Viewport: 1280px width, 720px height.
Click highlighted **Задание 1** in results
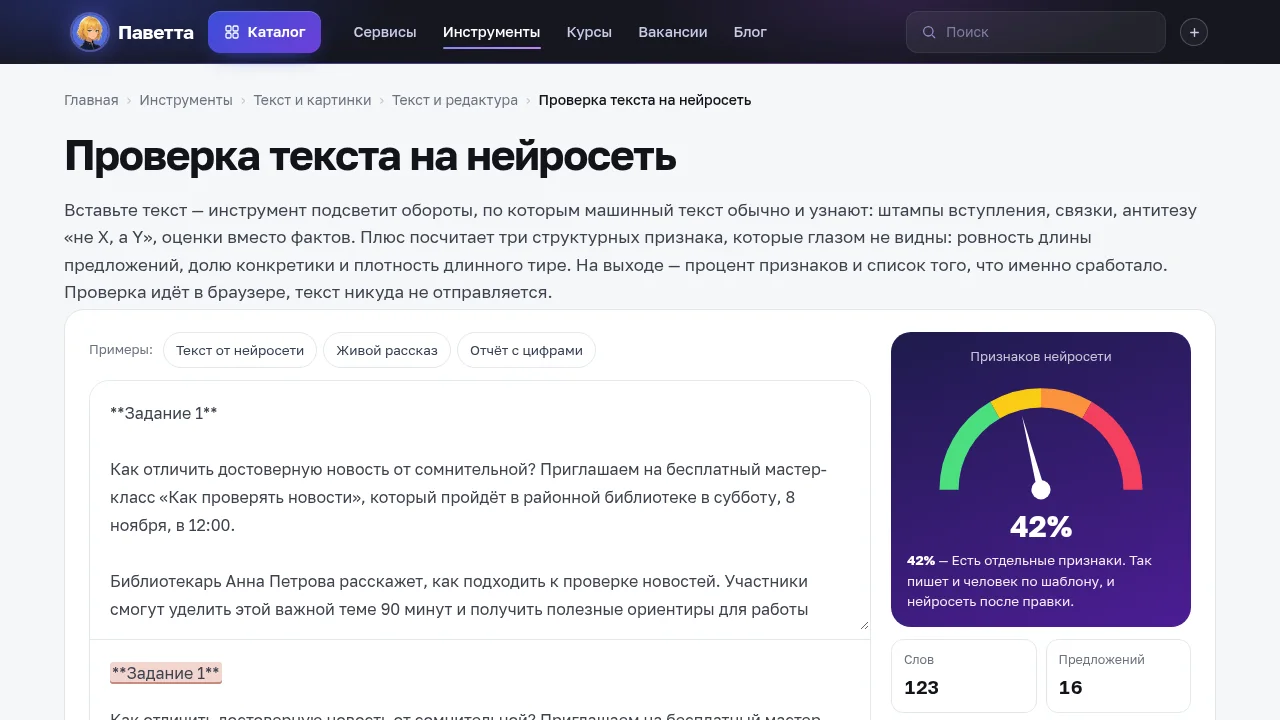click(x=166, y=673)
